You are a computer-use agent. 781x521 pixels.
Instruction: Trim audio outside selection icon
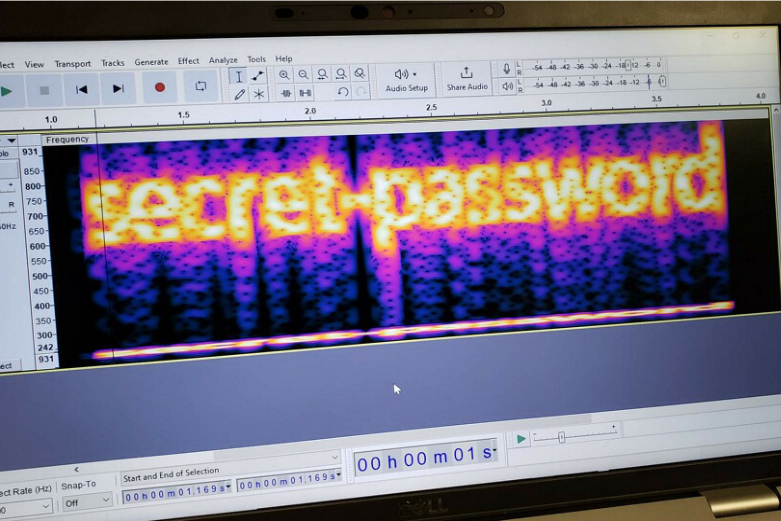(286, 93)
